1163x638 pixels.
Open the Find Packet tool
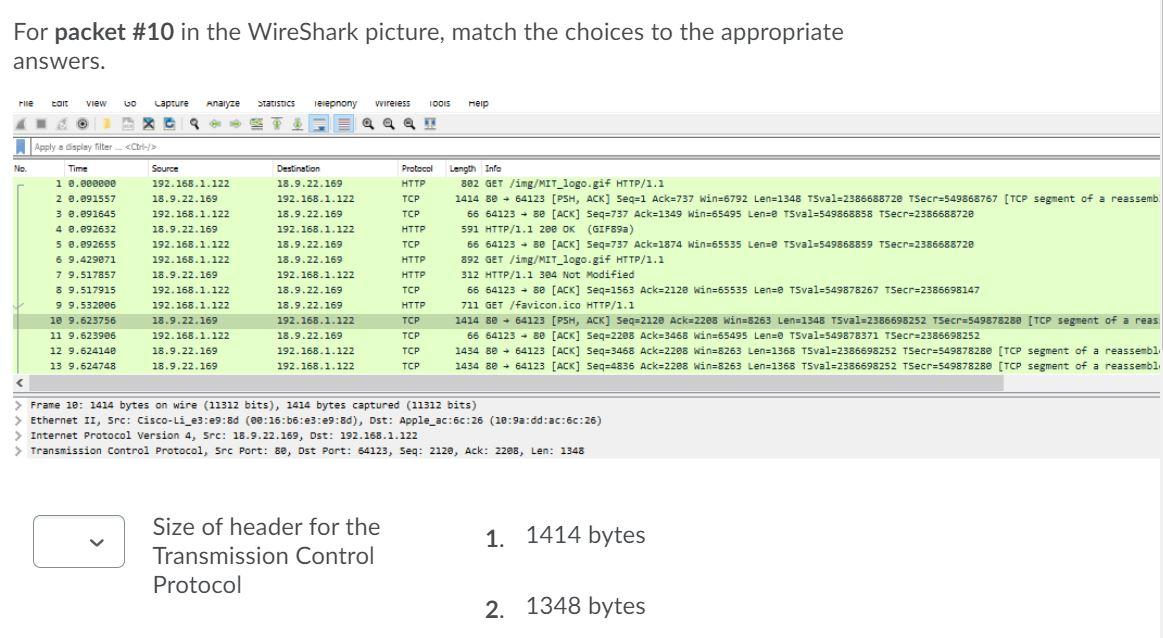point(193,123)
